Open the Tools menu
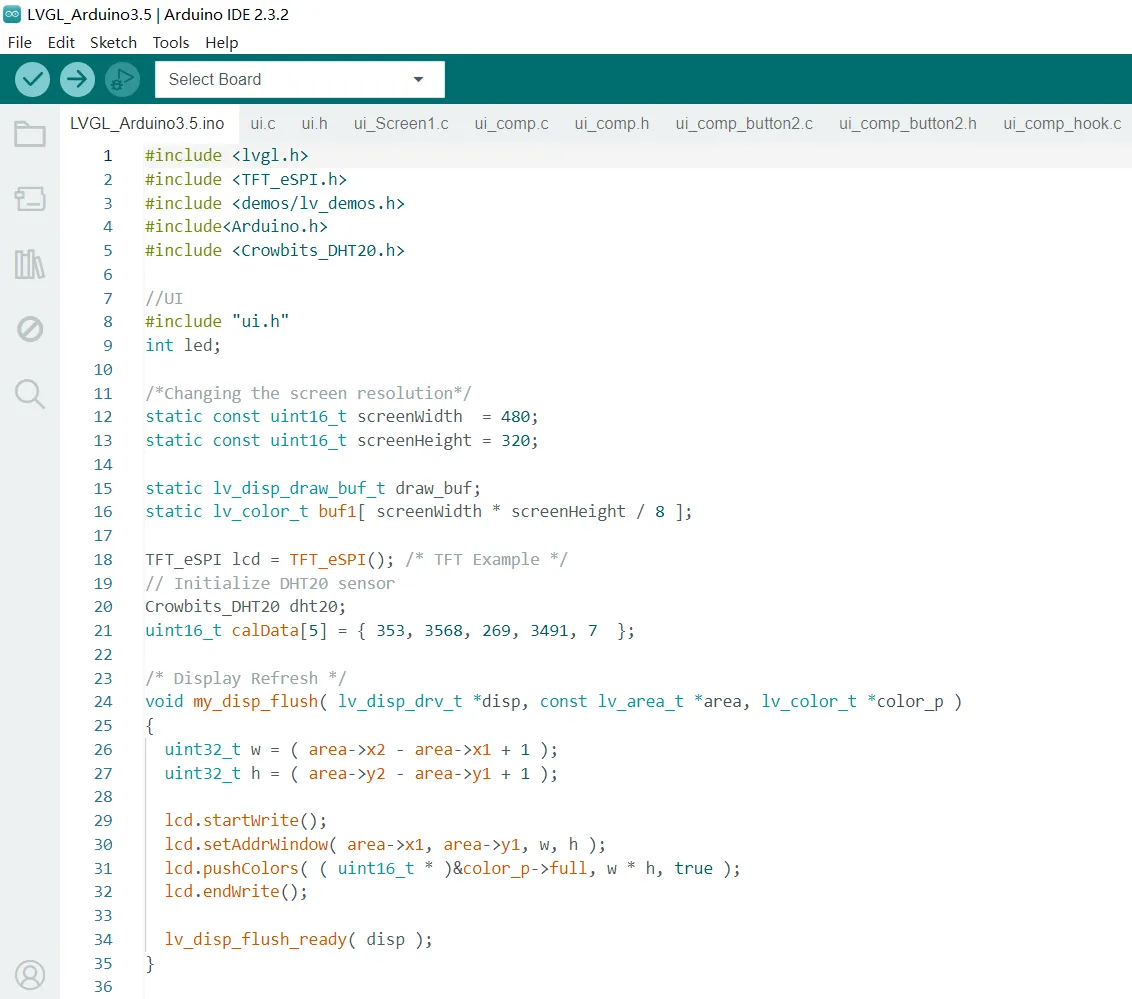The image size is (1132, 999). (x=171, y=42)
